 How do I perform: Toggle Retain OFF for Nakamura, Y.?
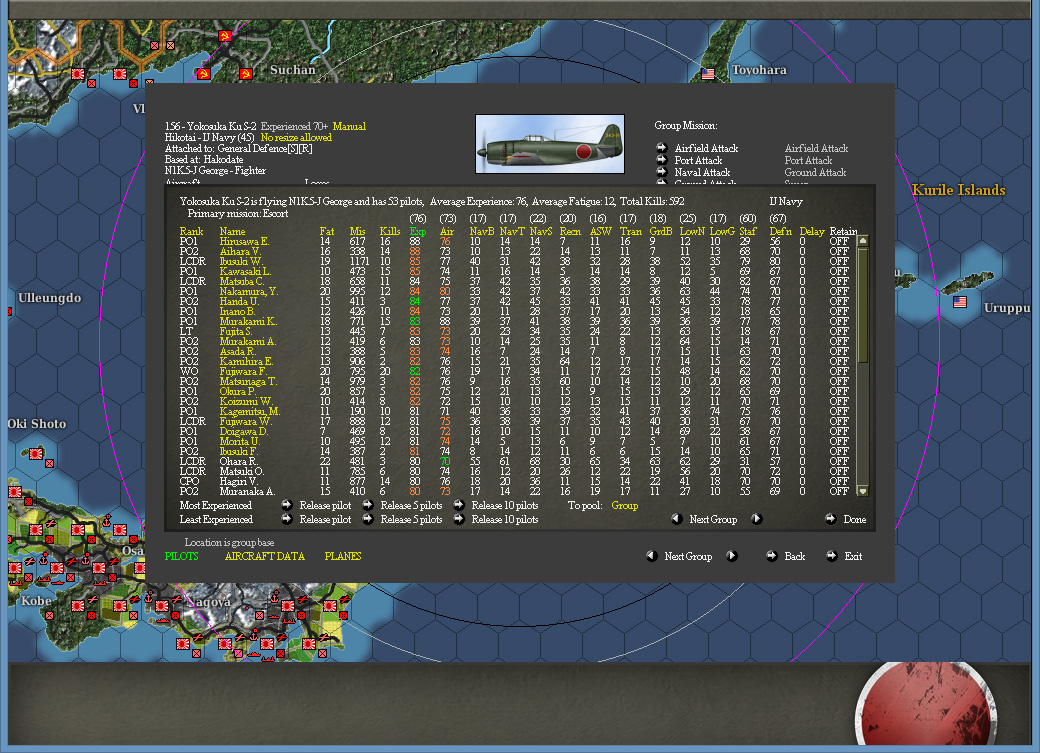tap(839, 291)
